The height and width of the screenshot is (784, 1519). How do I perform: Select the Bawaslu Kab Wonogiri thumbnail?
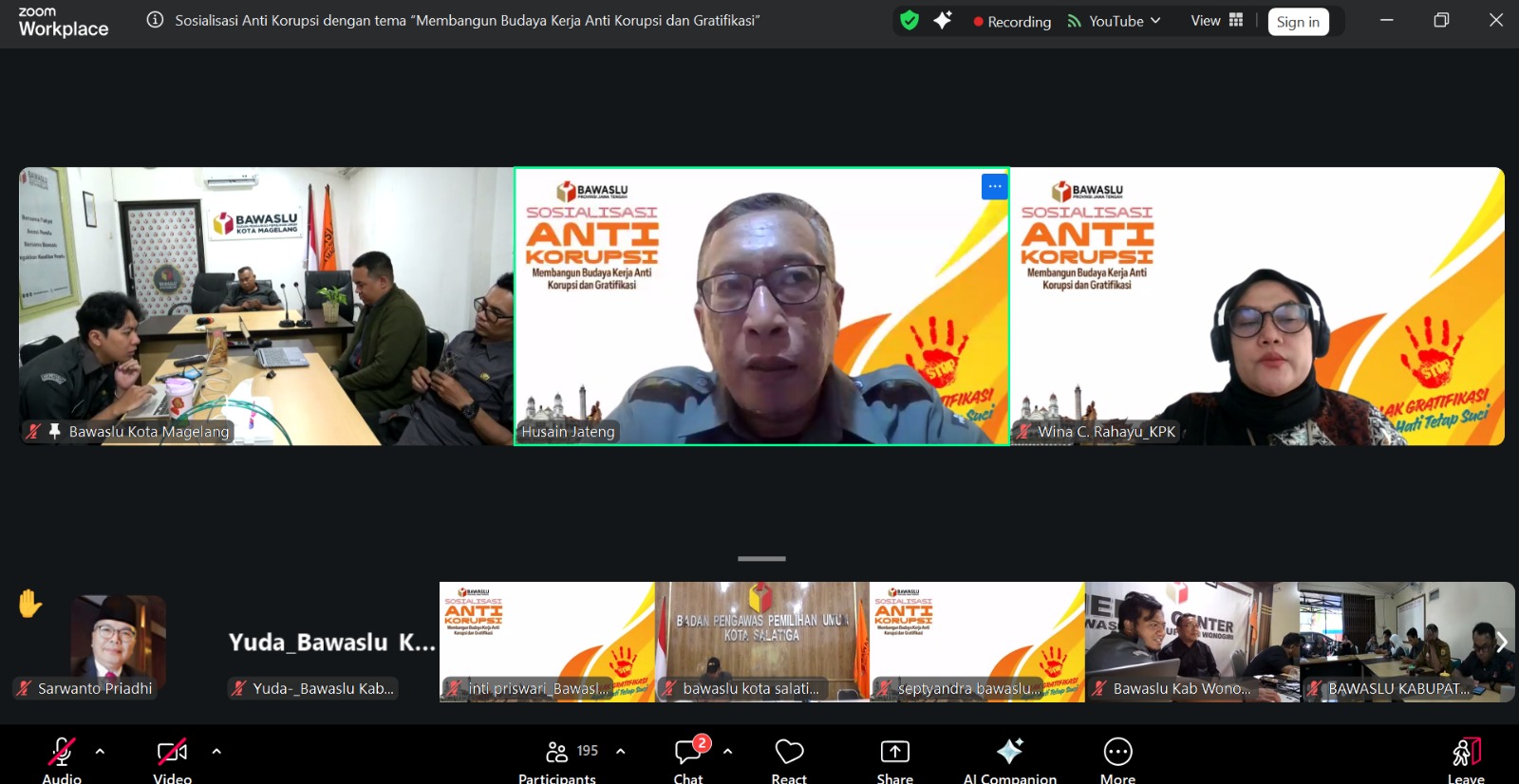click(x=1192, y=643)
